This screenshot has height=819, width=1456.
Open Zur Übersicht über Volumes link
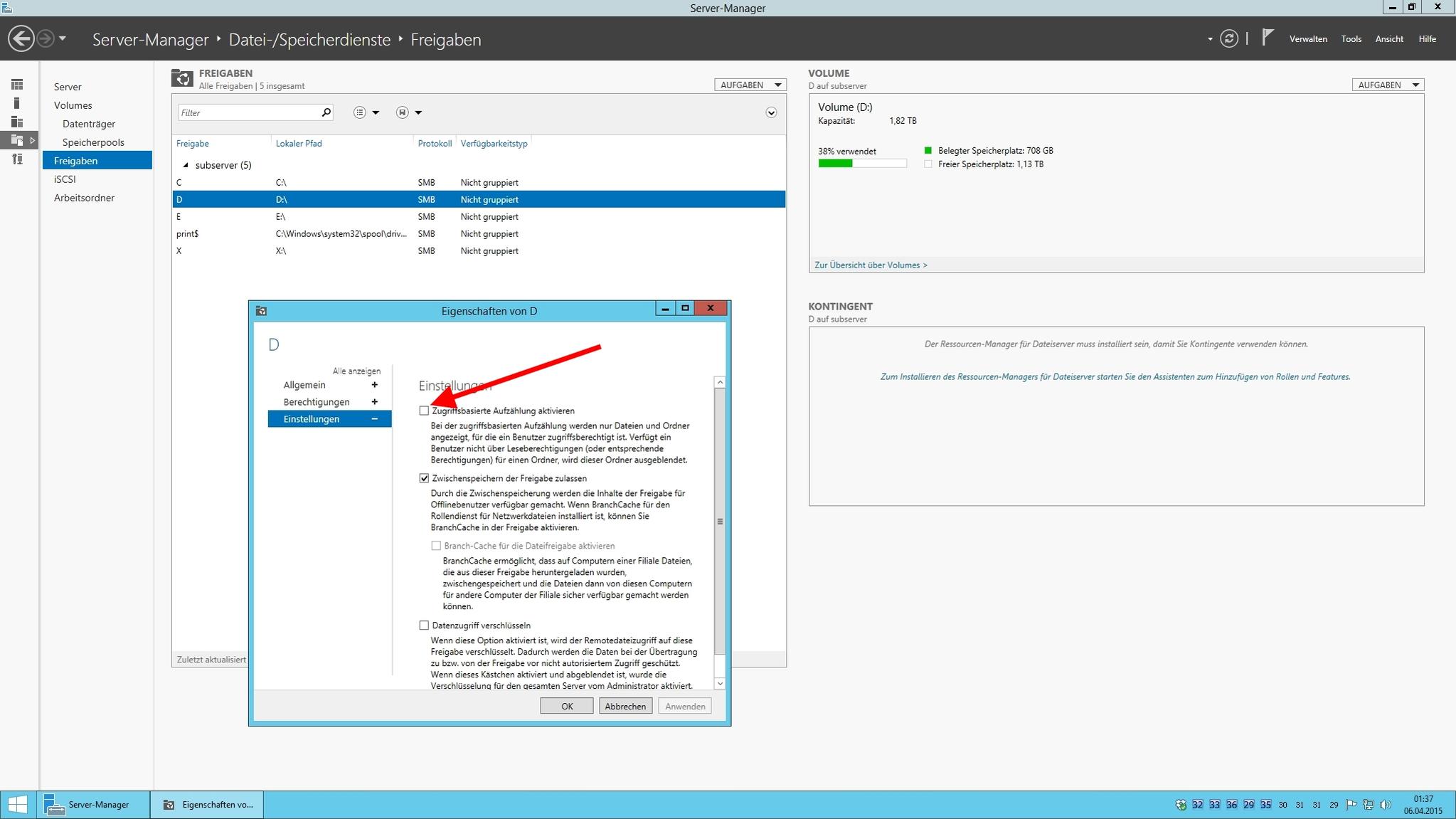point(871,265)
